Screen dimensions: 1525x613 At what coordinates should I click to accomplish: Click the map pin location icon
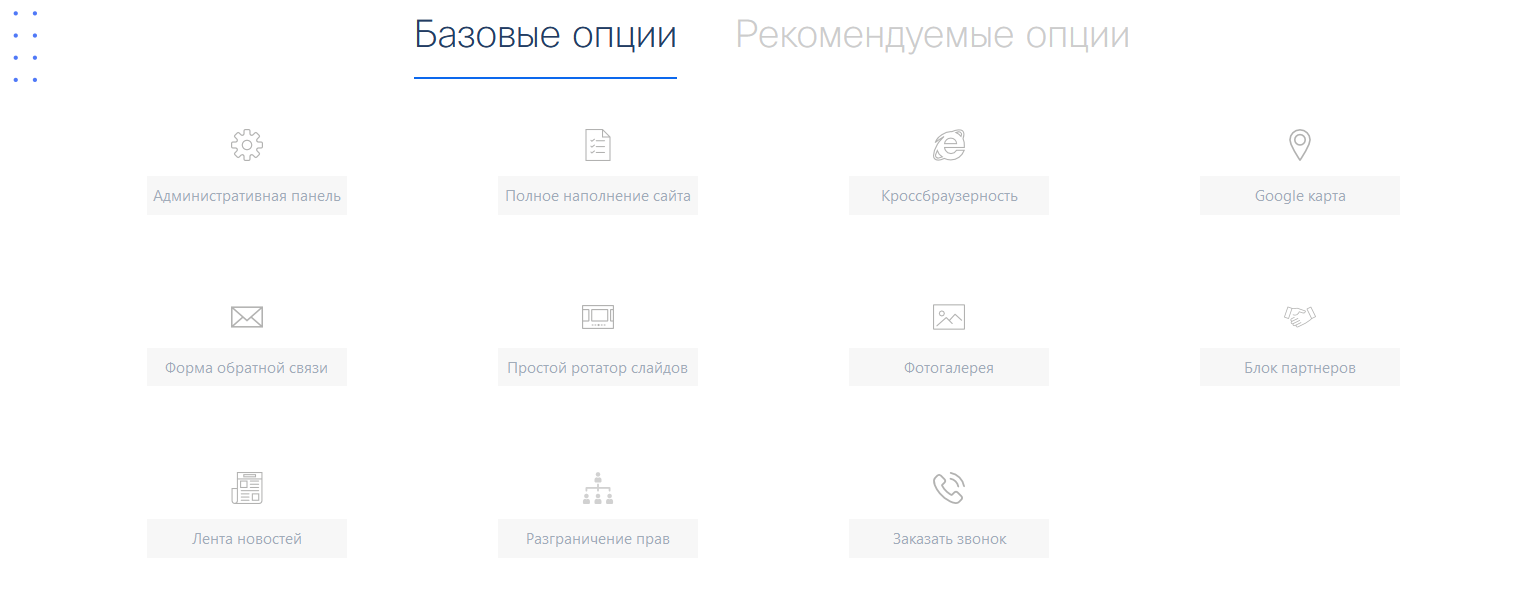click(x=1299, y=145)
